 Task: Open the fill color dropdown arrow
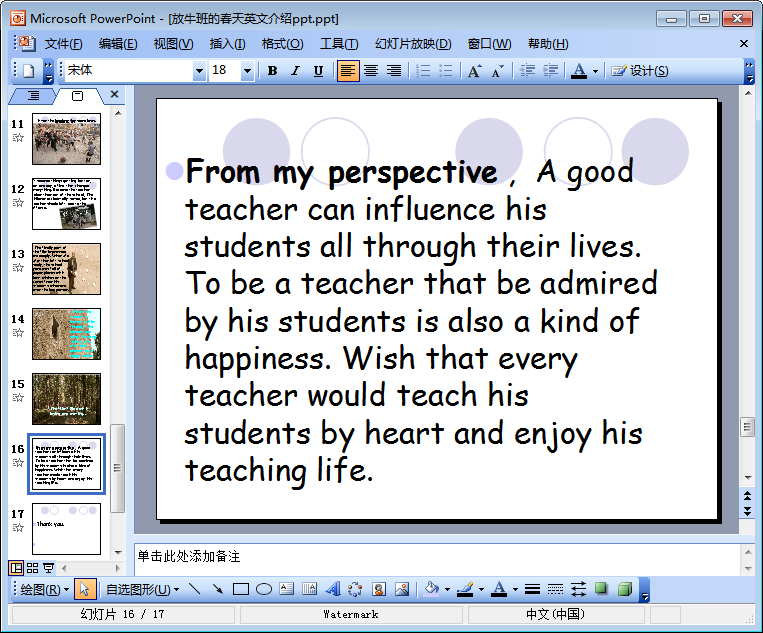pos(447,590)
